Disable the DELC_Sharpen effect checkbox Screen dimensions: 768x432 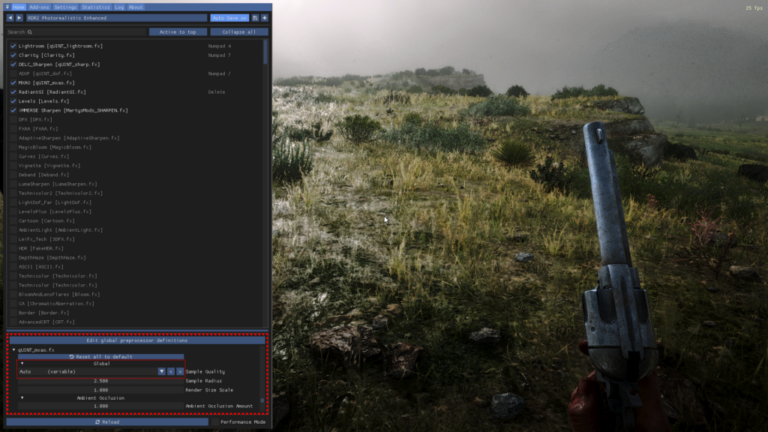[14, 65]
